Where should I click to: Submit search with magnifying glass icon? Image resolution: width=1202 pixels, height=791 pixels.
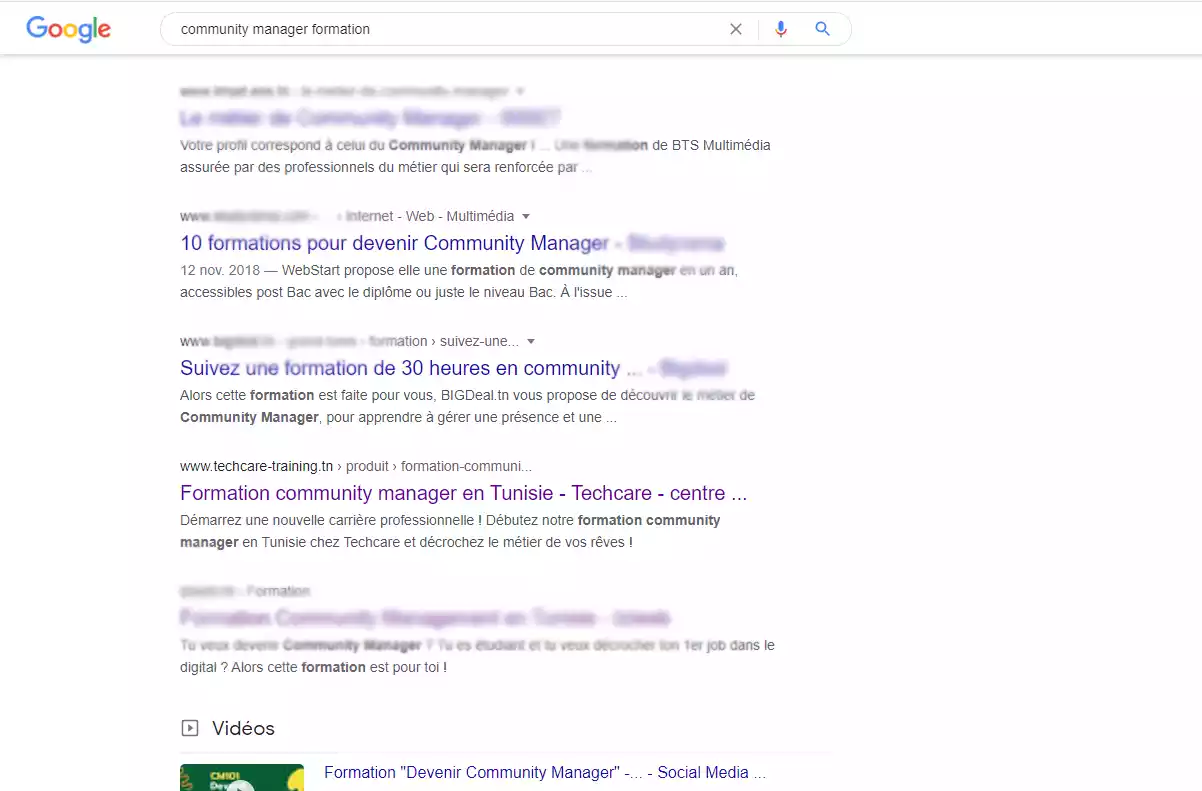tap(822, 29)
